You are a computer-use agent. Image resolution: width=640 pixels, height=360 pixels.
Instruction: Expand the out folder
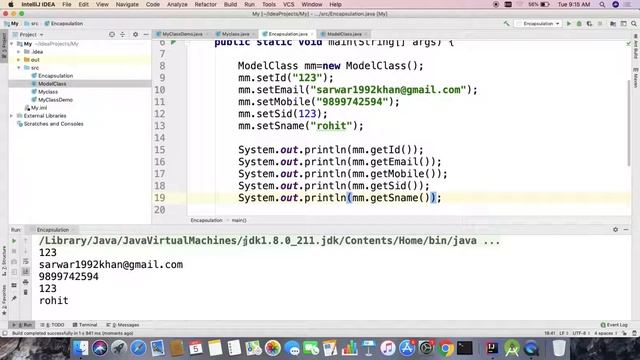19,60
